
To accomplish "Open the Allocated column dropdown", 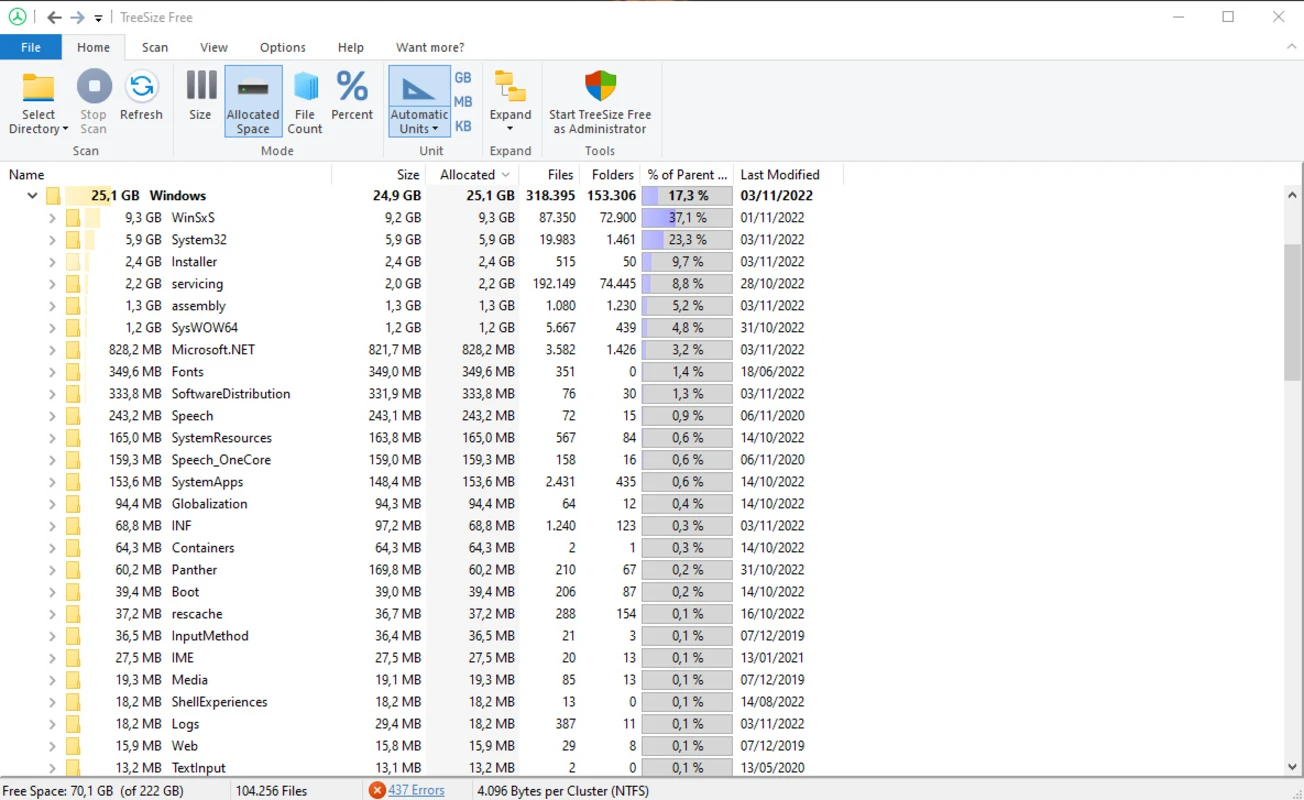I will tap(503, 174).
